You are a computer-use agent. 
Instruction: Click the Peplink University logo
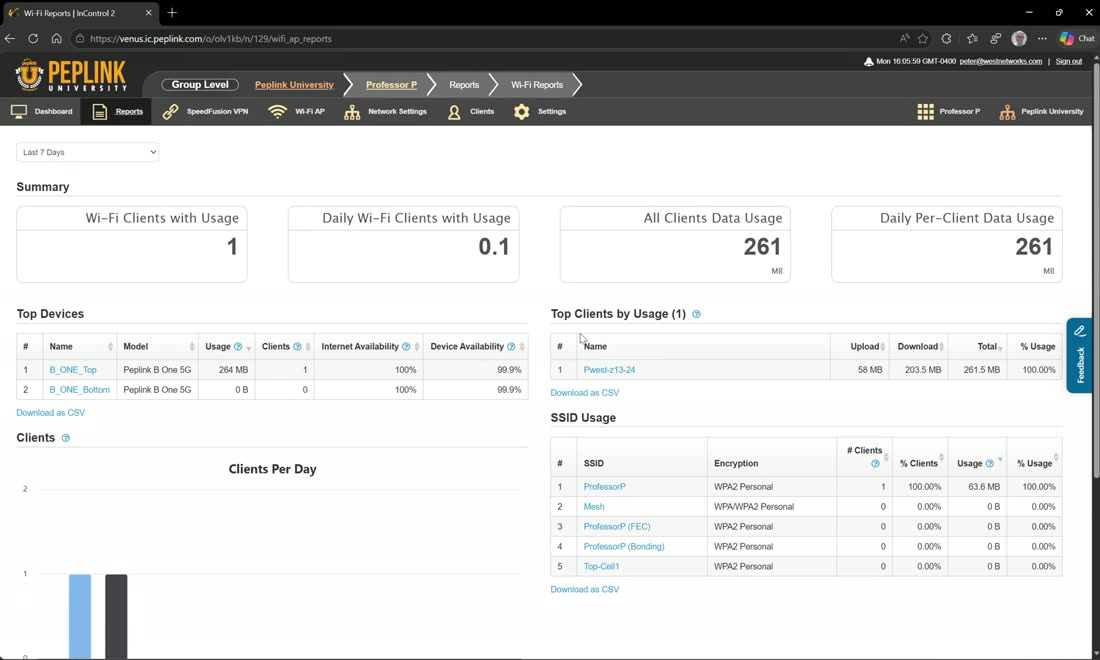click(71, 75)
